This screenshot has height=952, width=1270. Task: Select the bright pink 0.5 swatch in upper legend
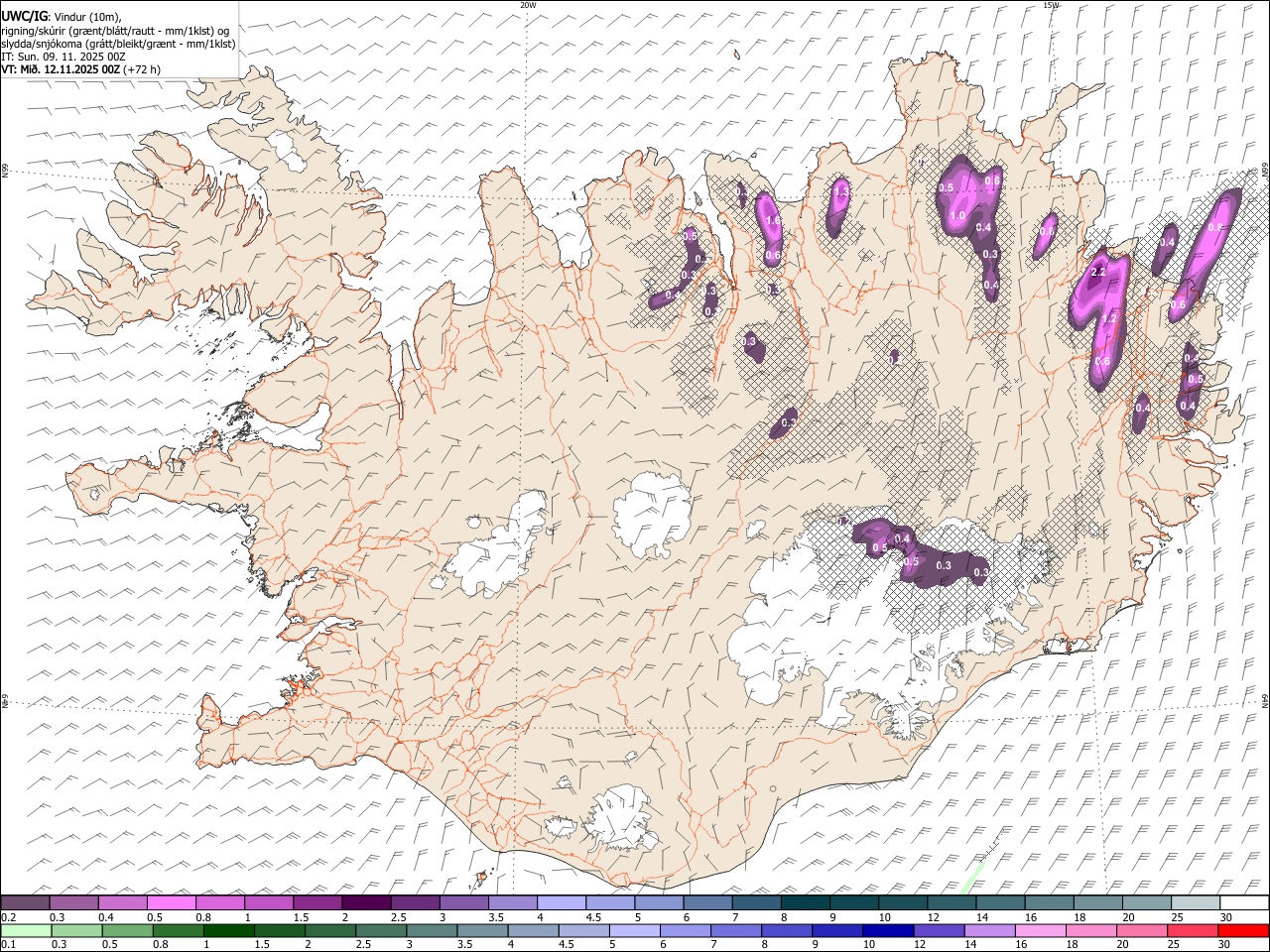(171, 902)
